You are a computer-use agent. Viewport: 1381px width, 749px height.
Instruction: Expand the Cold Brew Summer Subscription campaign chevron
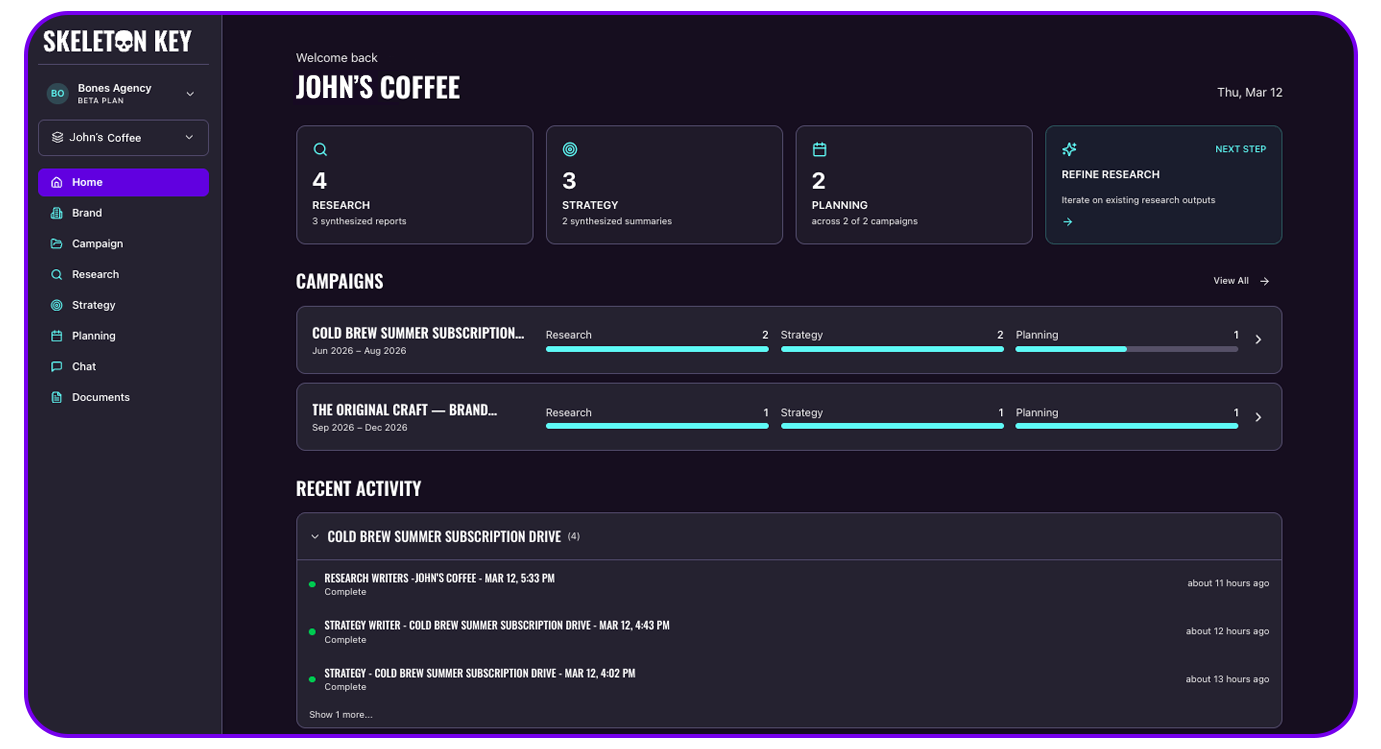tap(1258, 340)
